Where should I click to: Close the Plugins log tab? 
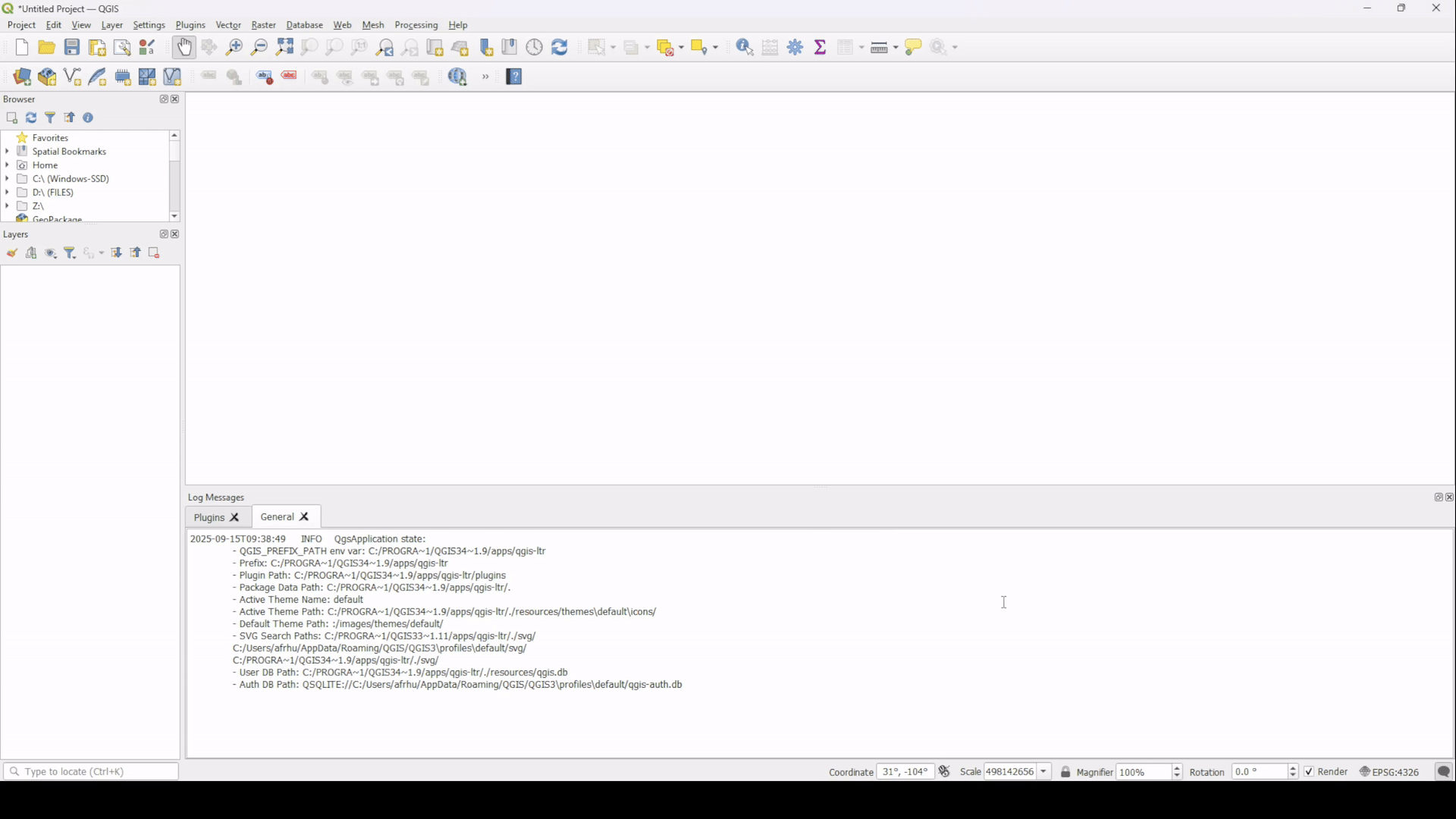[235, 518]
